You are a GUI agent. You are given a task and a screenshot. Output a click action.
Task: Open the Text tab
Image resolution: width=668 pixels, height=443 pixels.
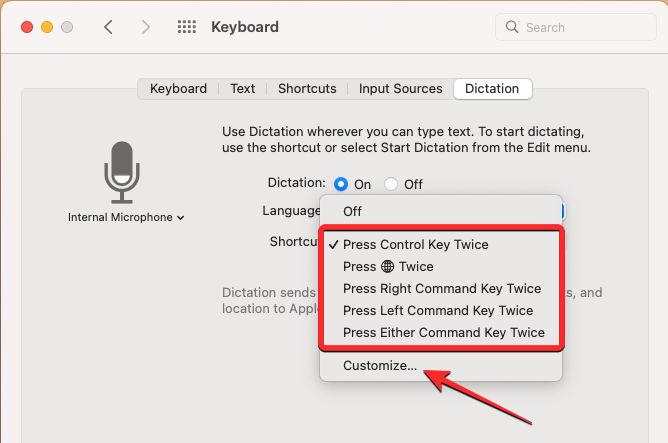243,89
